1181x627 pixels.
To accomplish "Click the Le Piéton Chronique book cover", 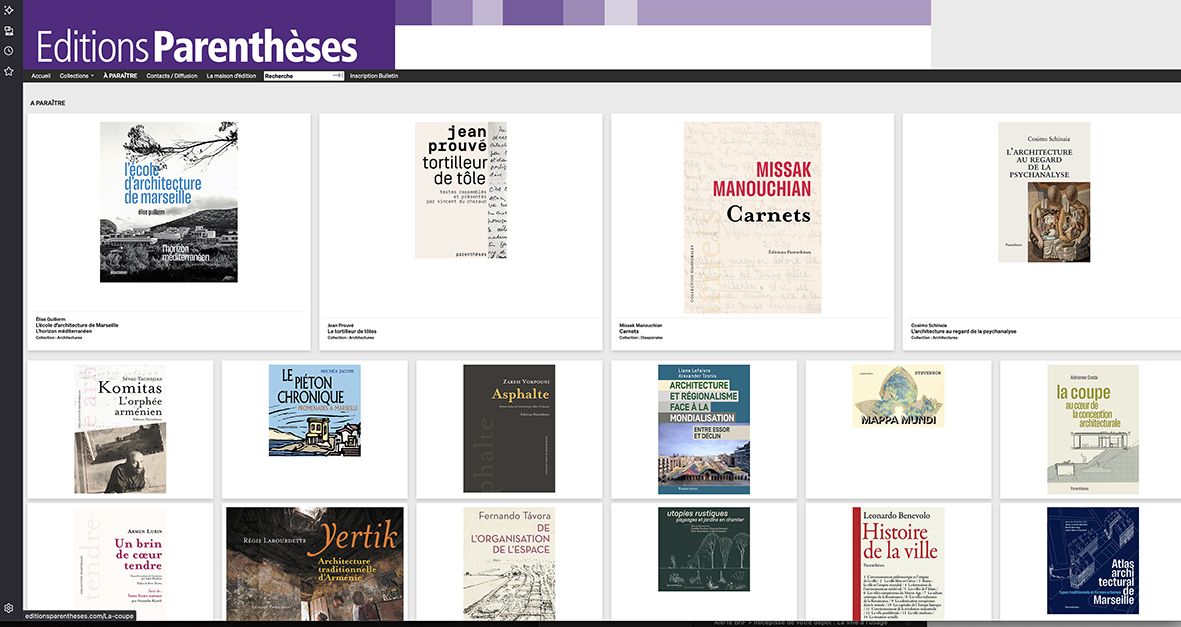I will 314,410.
